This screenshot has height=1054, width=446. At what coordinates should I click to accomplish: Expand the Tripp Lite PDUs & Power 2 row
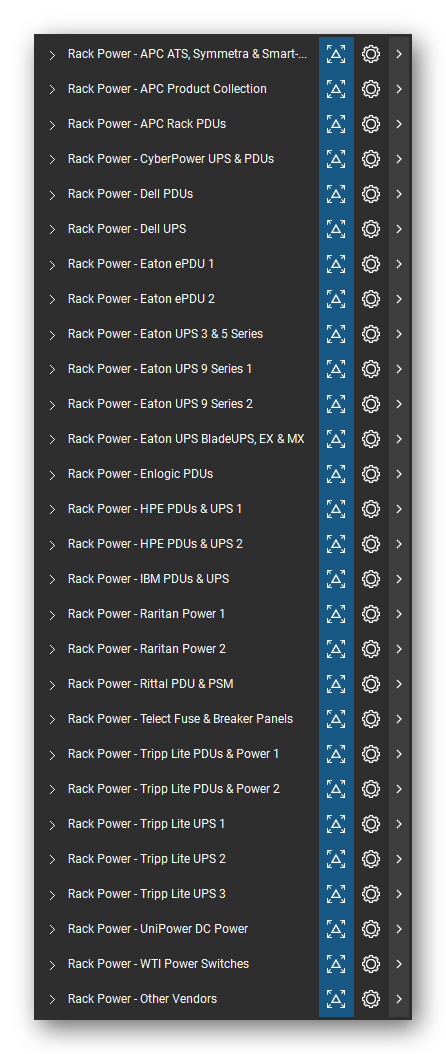pos(52,790)
